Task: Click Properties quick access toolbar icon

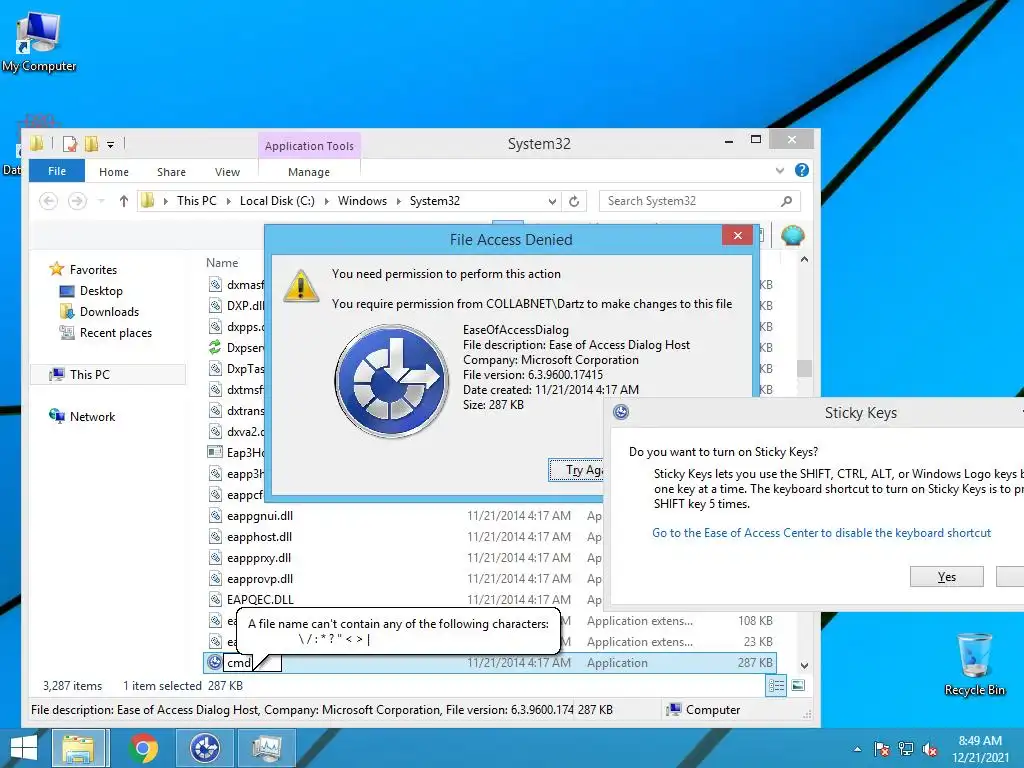Action: point(70,144)
